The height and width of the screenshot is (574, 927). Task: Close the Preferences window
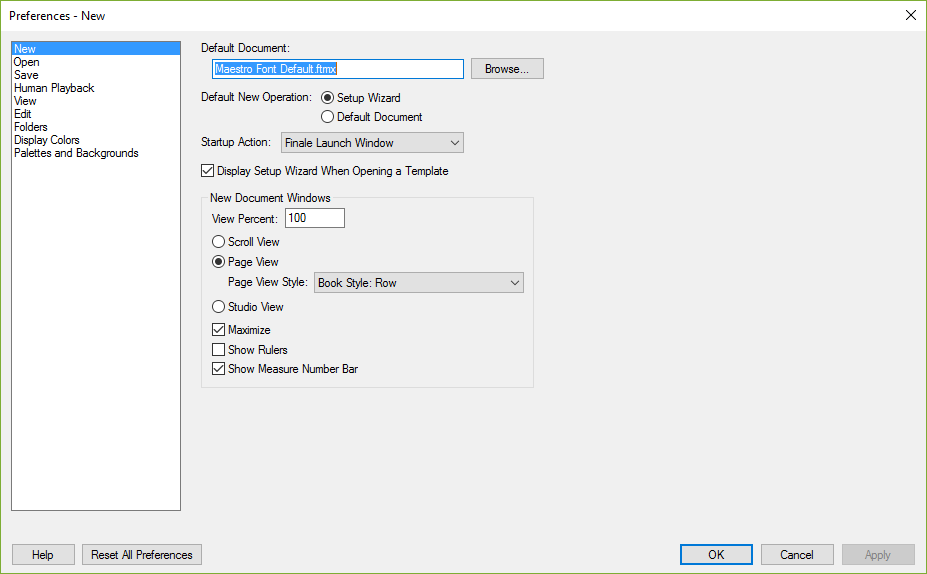[x=910, y=15]
